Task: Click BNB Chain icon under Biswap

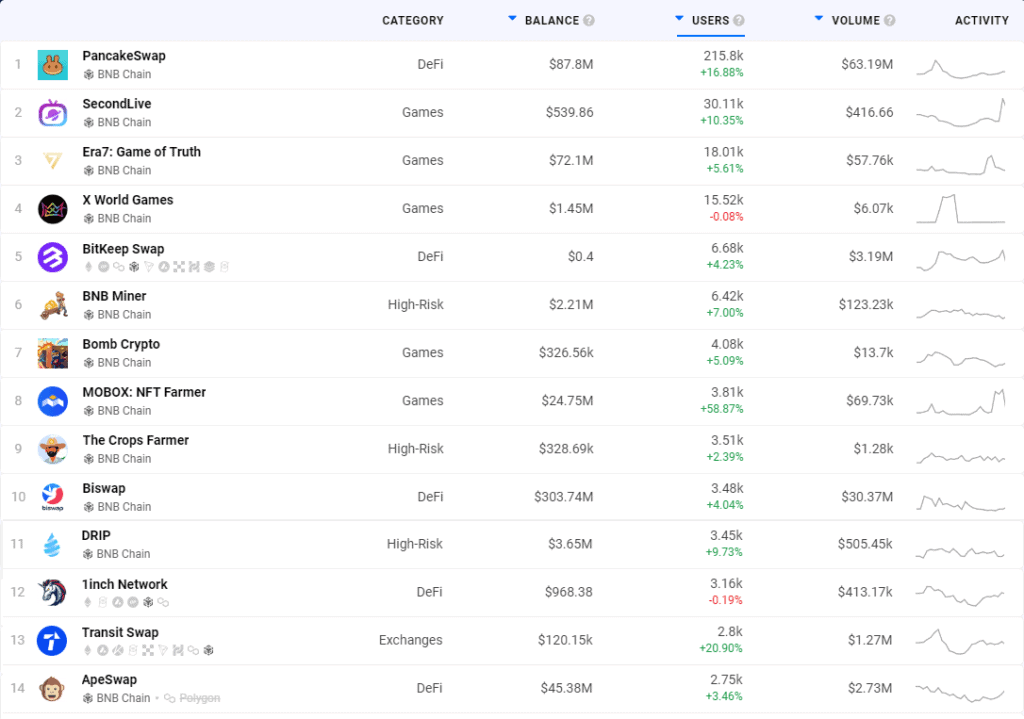Action: pos(89,507)
